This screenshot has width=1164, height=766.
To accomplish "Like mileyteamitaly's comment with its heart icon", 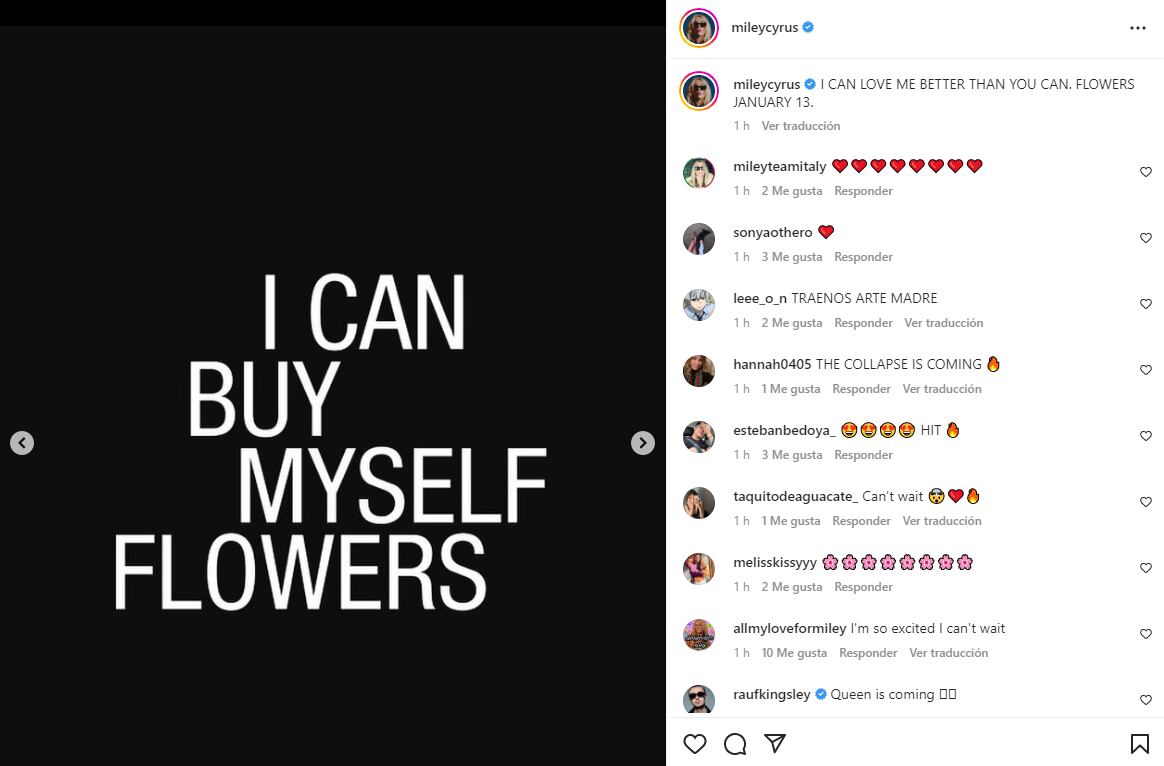I will 1145,172.
